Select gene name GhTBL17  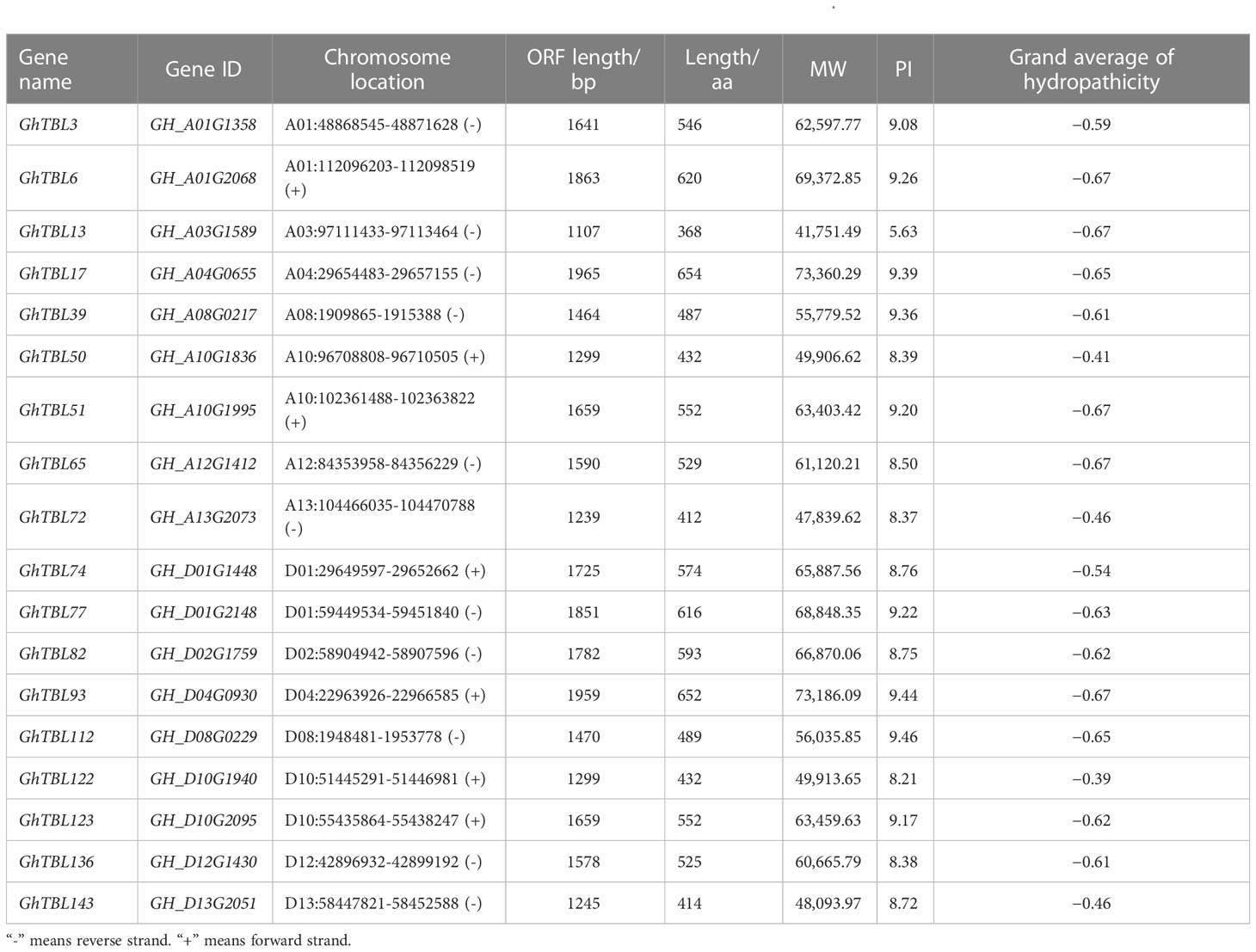pyautogui.click(x=52, y=273)
